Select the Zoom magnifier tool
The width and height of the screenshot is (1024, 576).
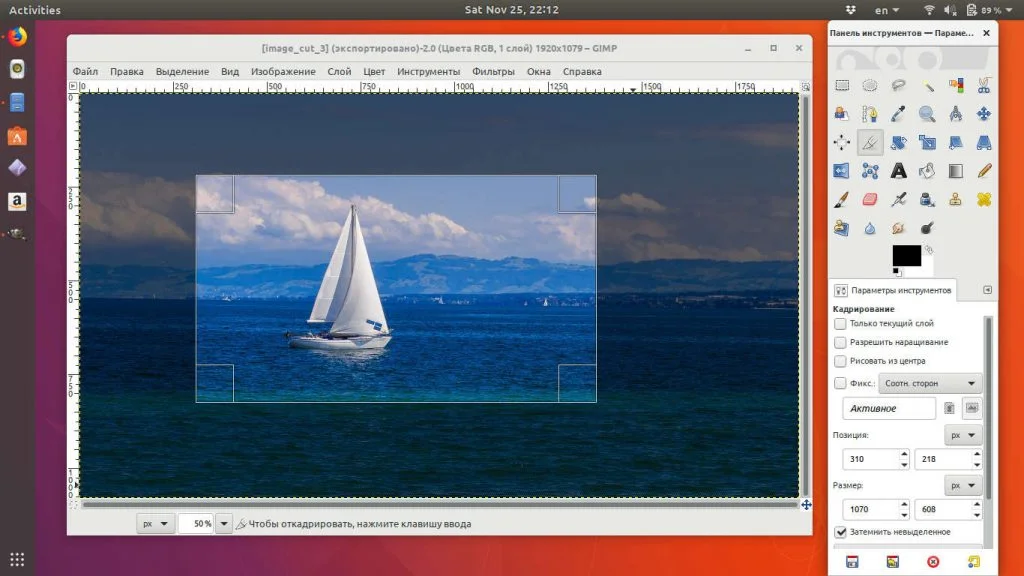927,114
